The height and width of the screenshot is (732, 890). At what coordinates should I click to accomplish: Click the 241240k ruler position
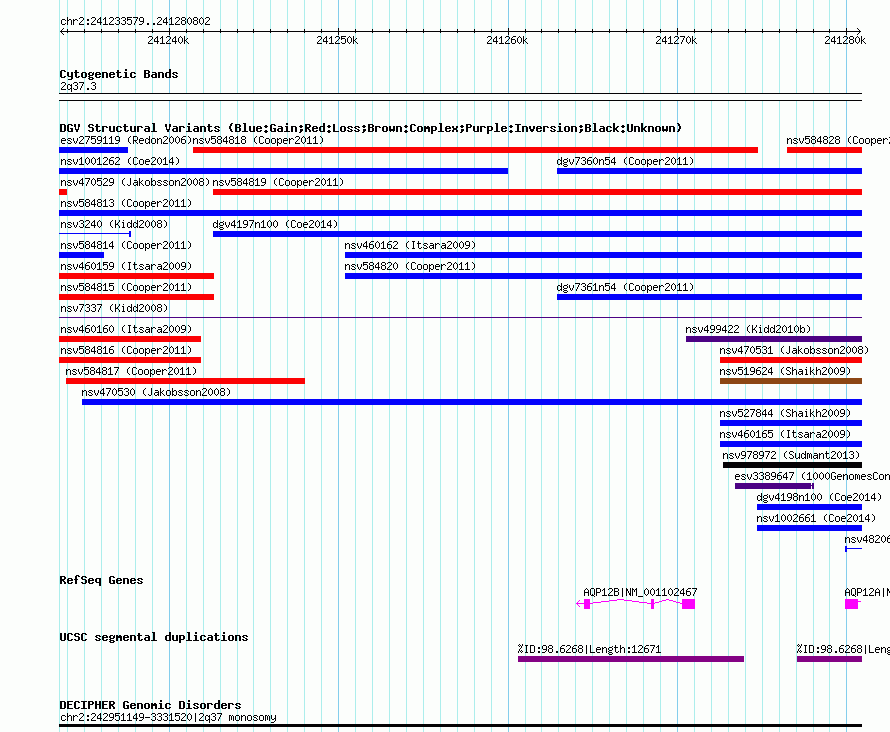(168, 41)
